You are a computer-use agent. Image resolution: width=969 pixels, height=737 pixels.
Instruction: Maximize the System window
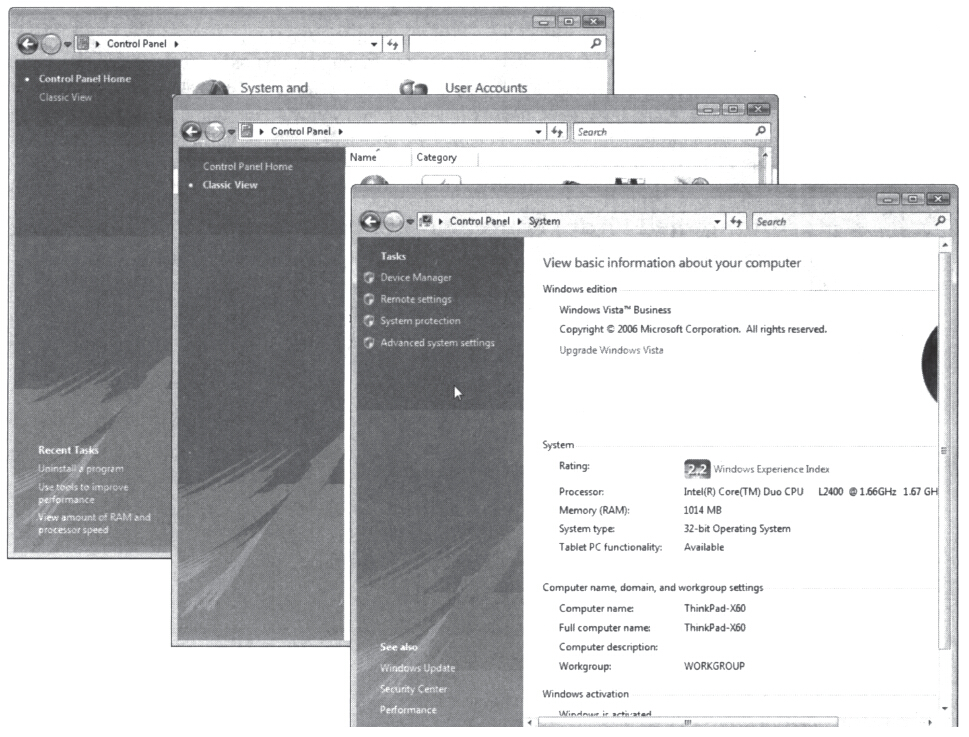point(913,198)
